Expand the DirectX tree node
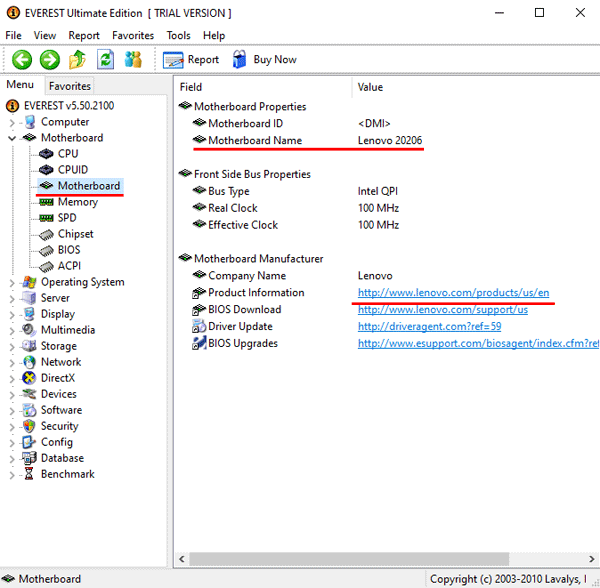The height and width of the screenshot is (588, 600). pos(12,379)
